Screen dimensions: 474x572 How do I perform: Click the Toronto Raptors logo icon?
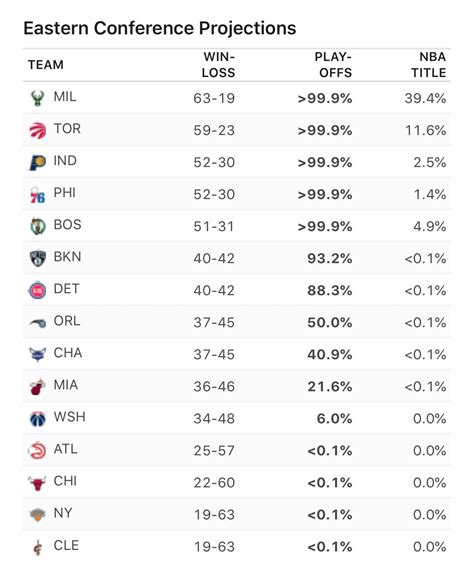coord(37,130)
